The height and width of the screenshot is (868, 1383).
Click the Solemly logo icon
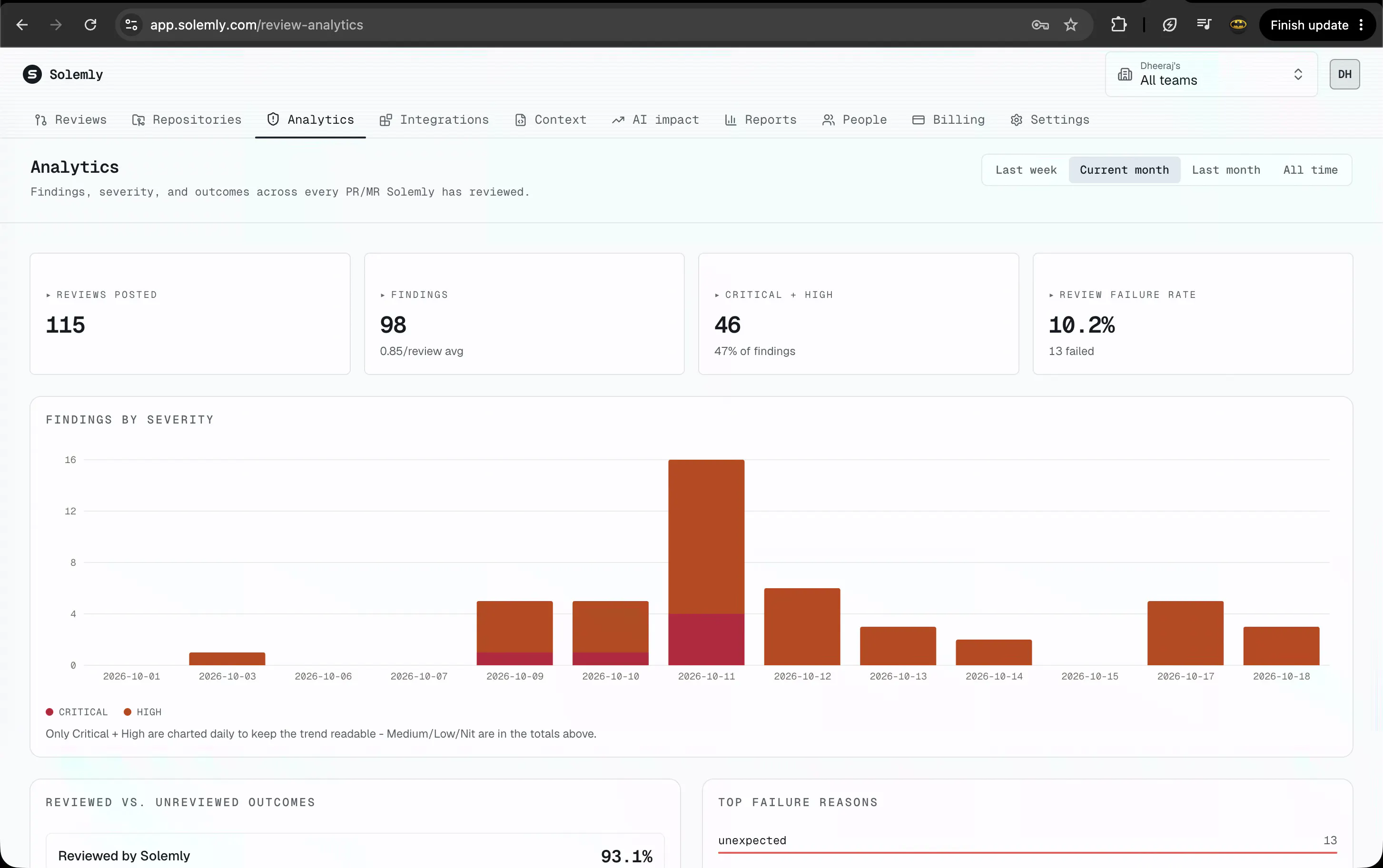(x=32, y=74)
